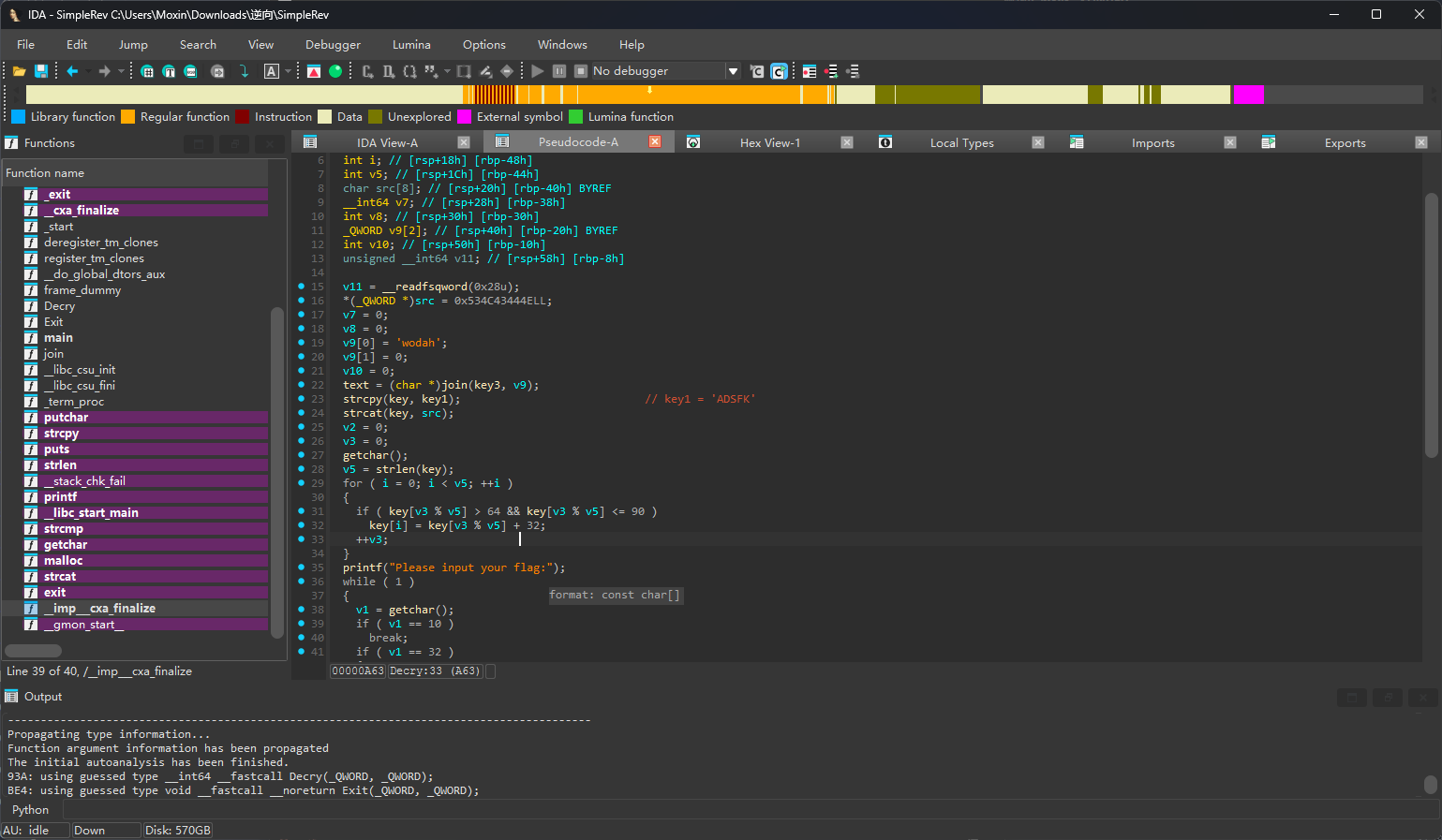The height and width of the screenshot is (840, 1442).
Task: Open the Debugger menu
Action: point(333,45)
